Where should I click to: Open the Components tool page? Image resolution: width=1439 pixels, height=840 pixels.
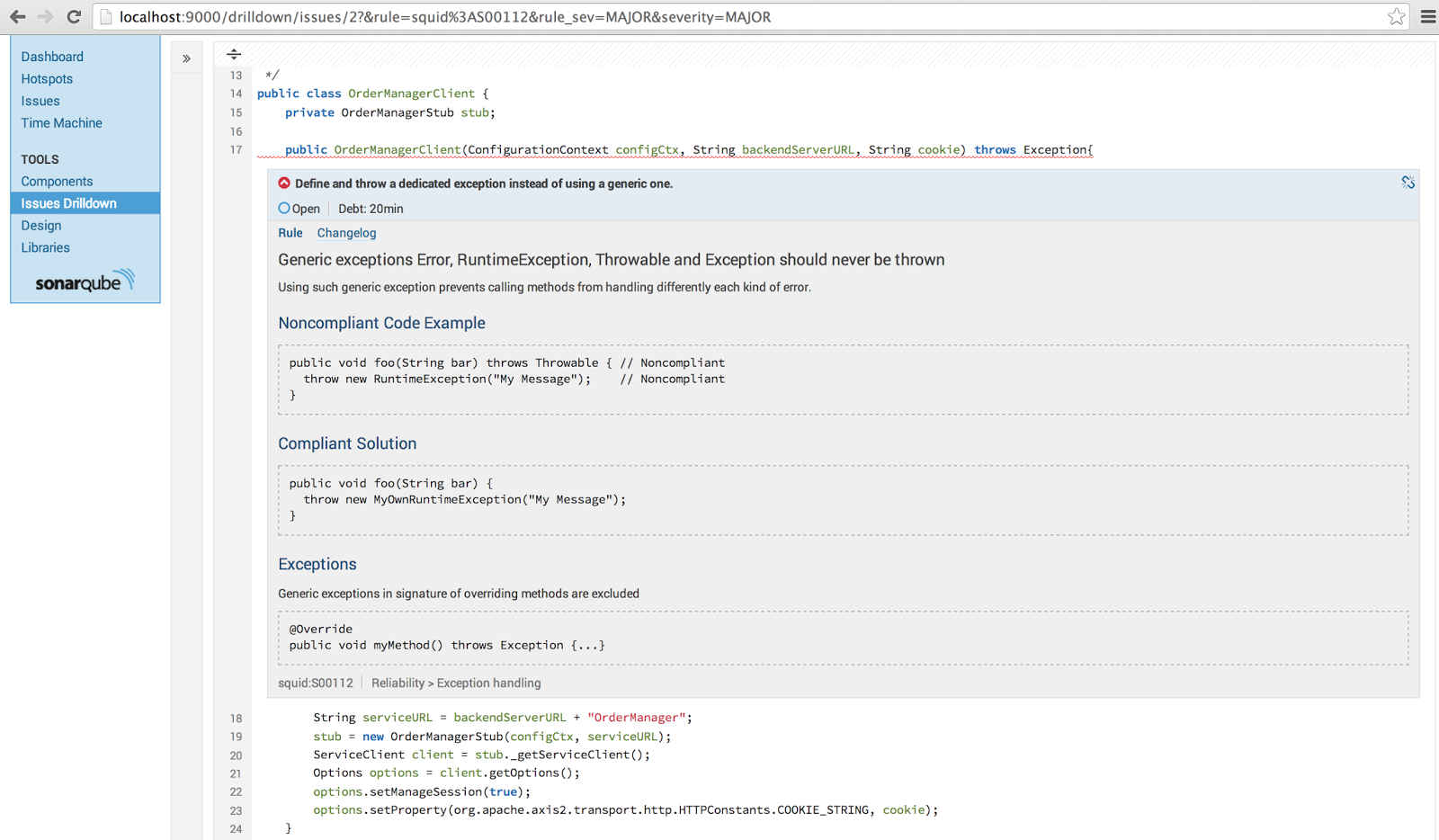tap(57, 181)
